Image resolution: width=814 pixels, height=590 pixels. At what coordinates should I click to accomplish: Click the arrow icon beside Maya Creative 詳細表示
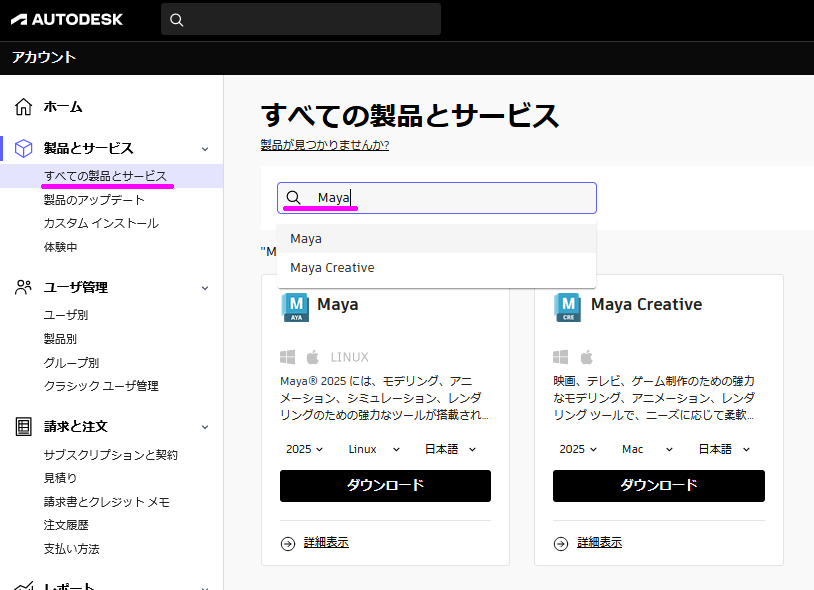click(x=561, y=543)
